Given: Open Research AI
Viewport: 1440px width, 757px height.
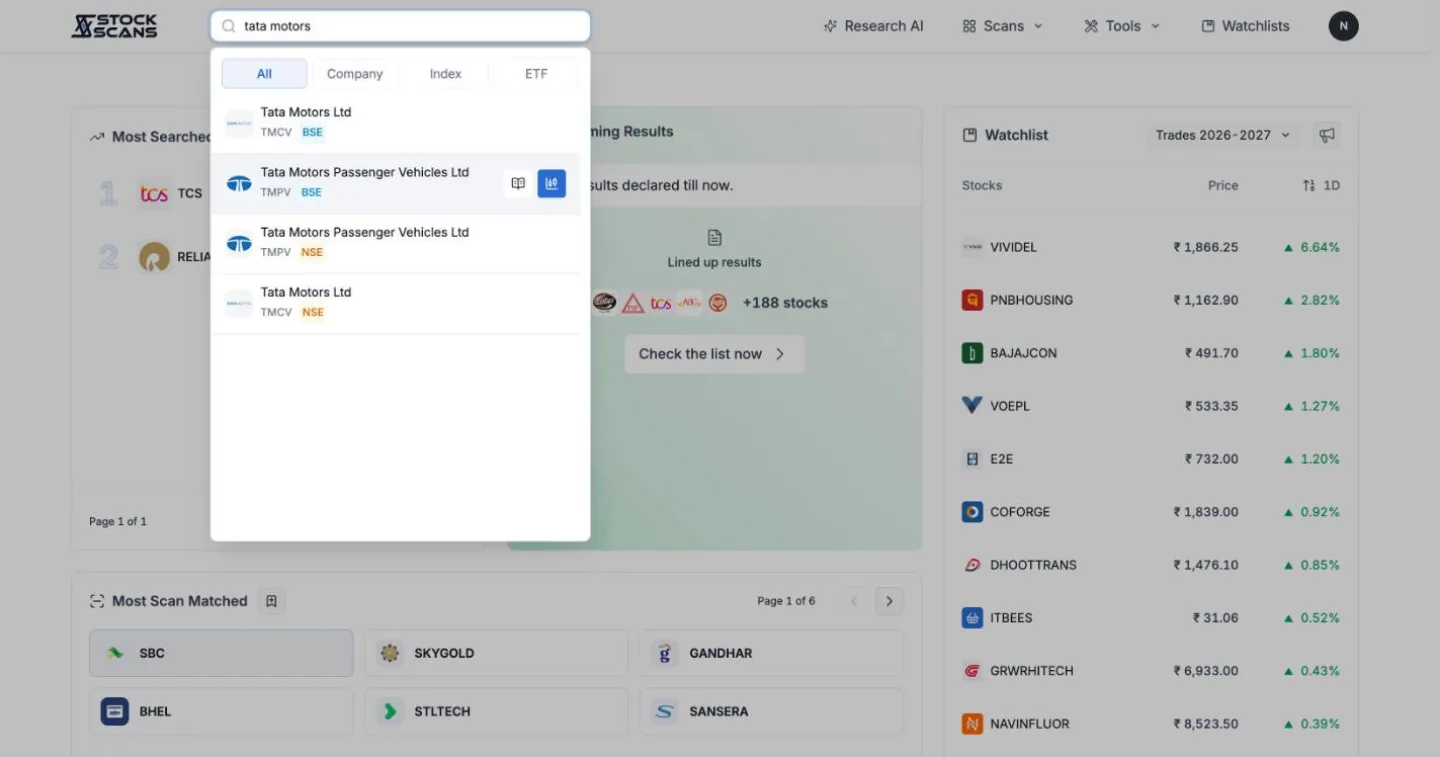Looking at the screenshot, I should point(873,26).
